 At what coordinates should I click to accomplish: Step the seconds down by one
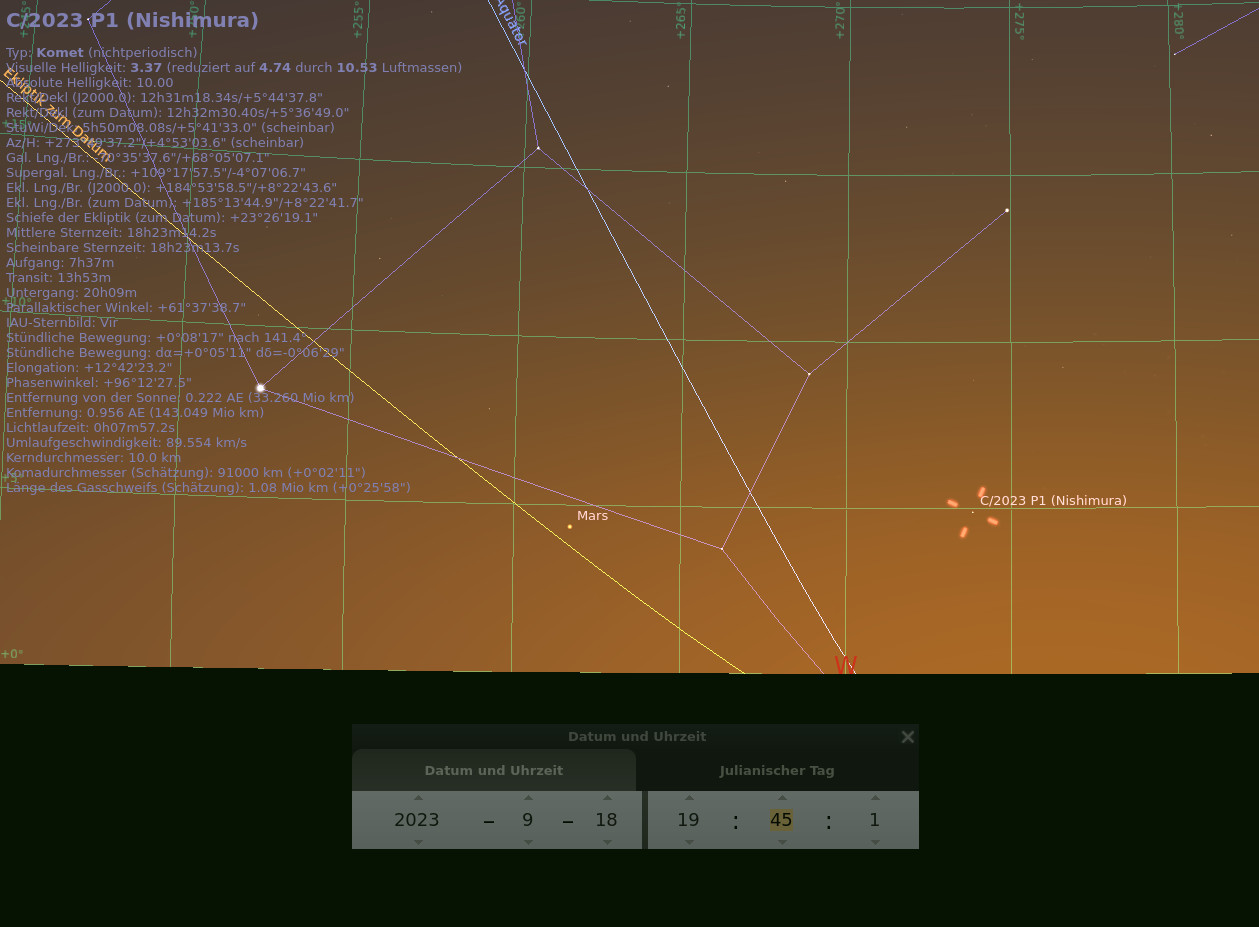875,842
